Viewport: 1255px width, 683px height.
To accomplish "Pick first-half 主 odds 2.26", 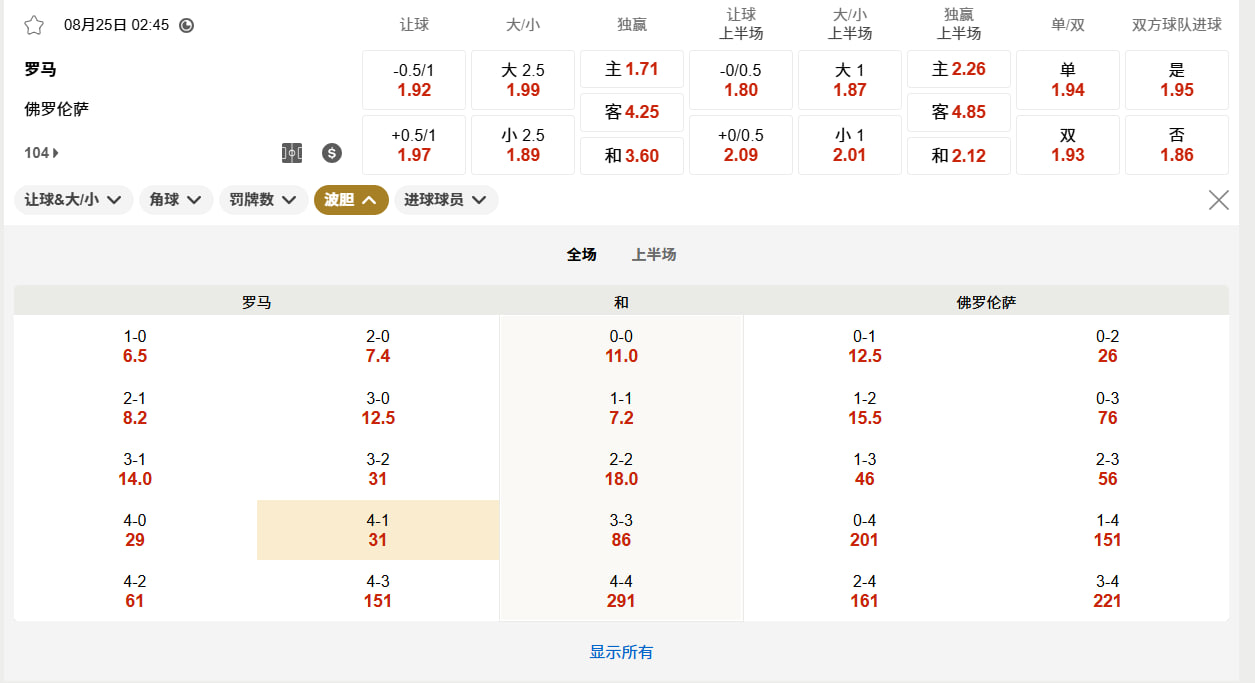I will click(x=959, y=69).
